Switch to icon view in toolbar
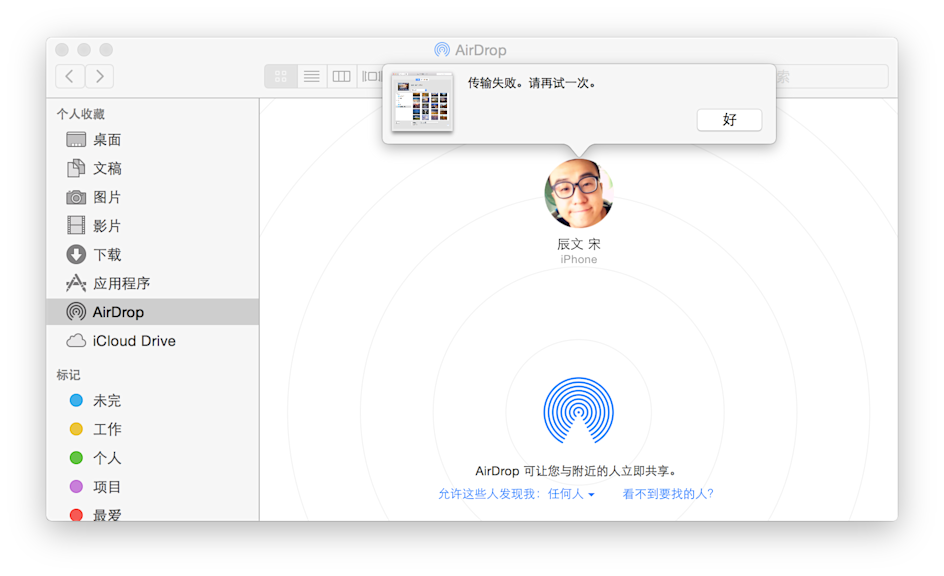The image size is (944, 576). (281, 76)
